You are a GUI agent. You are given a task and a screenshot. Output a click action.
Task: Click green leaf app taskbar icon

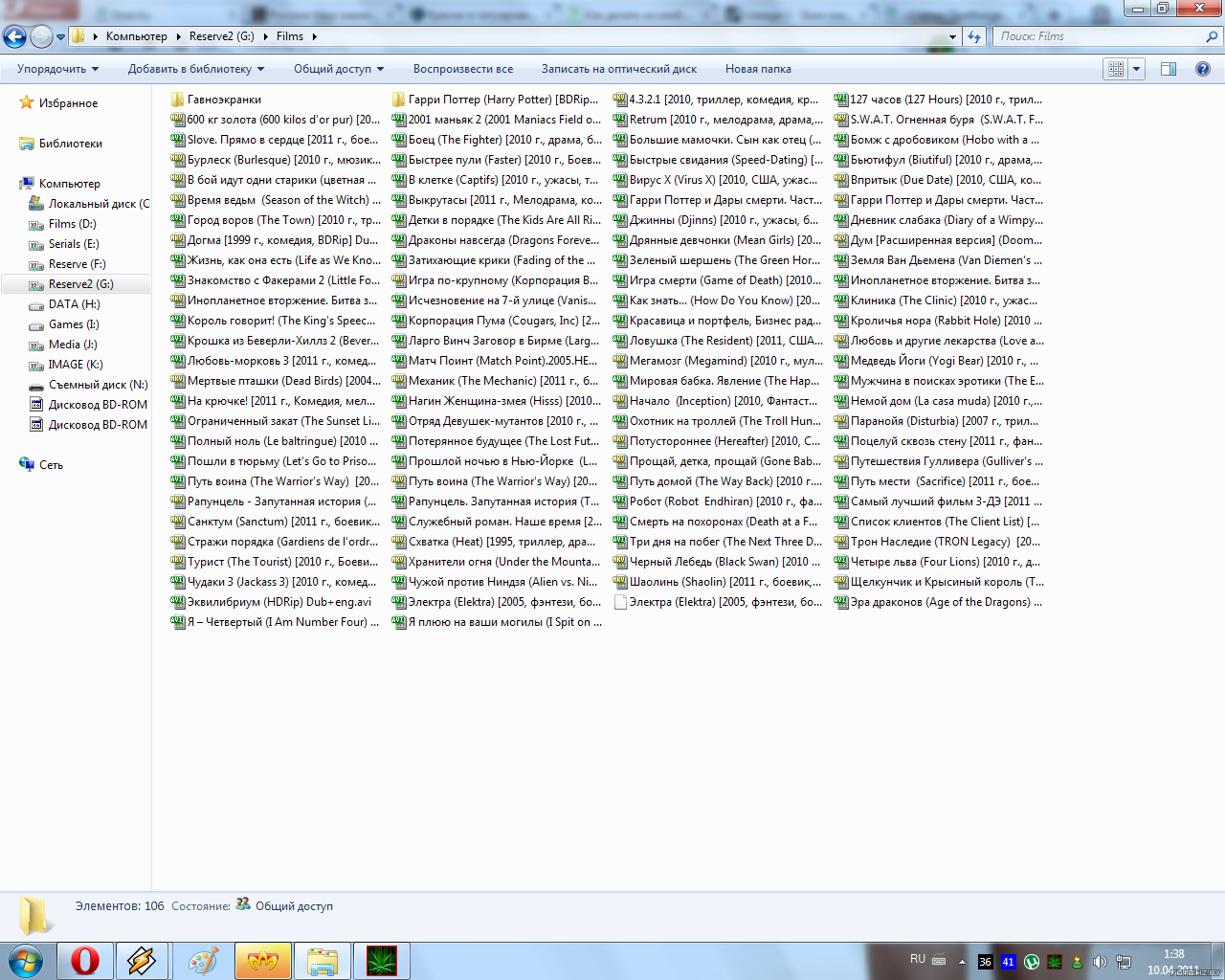(381, 961)
